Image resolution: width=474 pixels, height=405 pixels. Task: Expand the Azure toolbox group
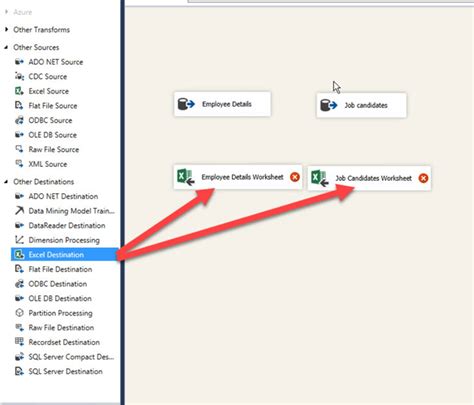point(6,12)
